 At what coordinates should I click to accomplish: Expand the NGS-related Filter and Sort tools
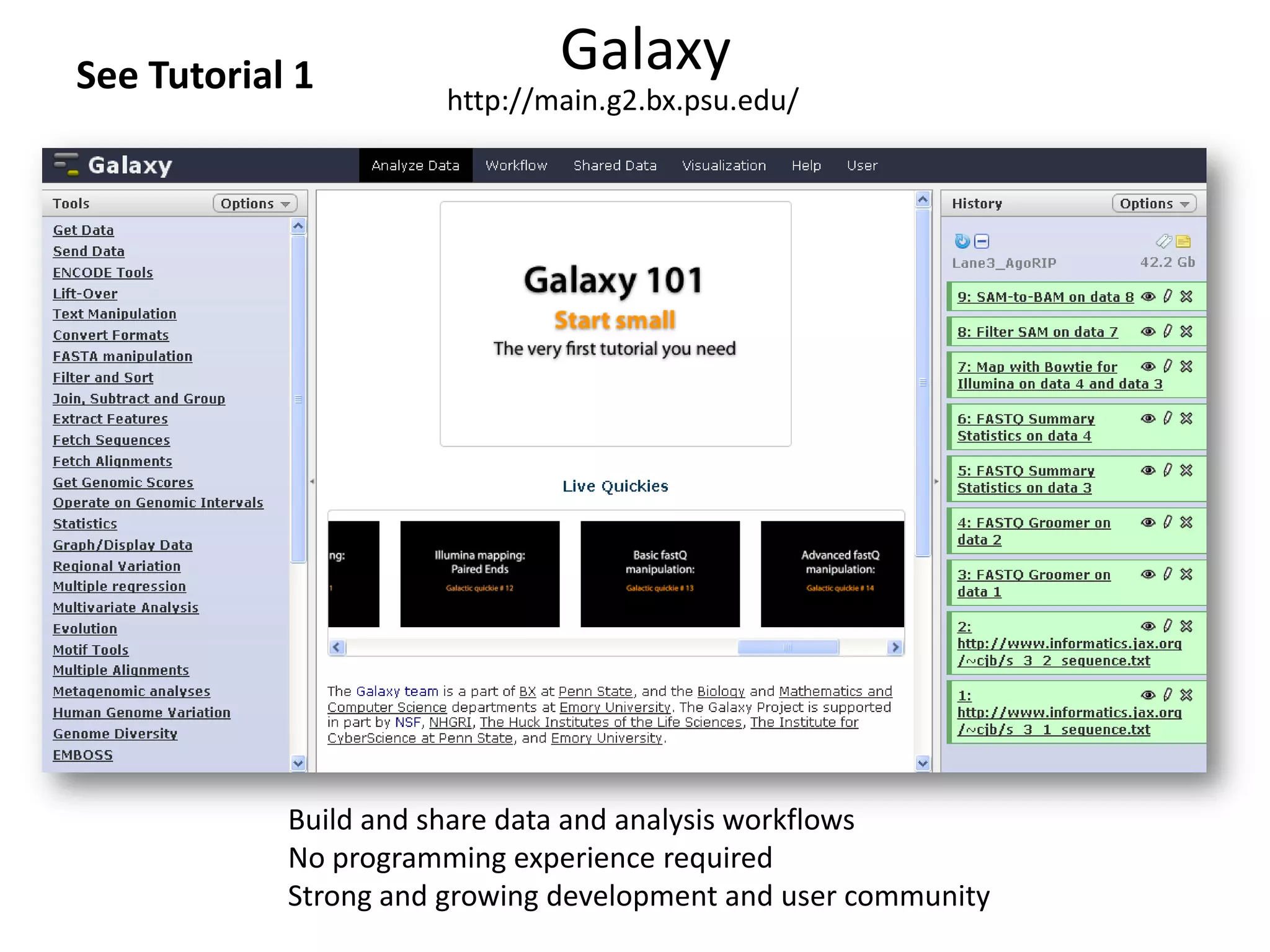coord(103,377)
